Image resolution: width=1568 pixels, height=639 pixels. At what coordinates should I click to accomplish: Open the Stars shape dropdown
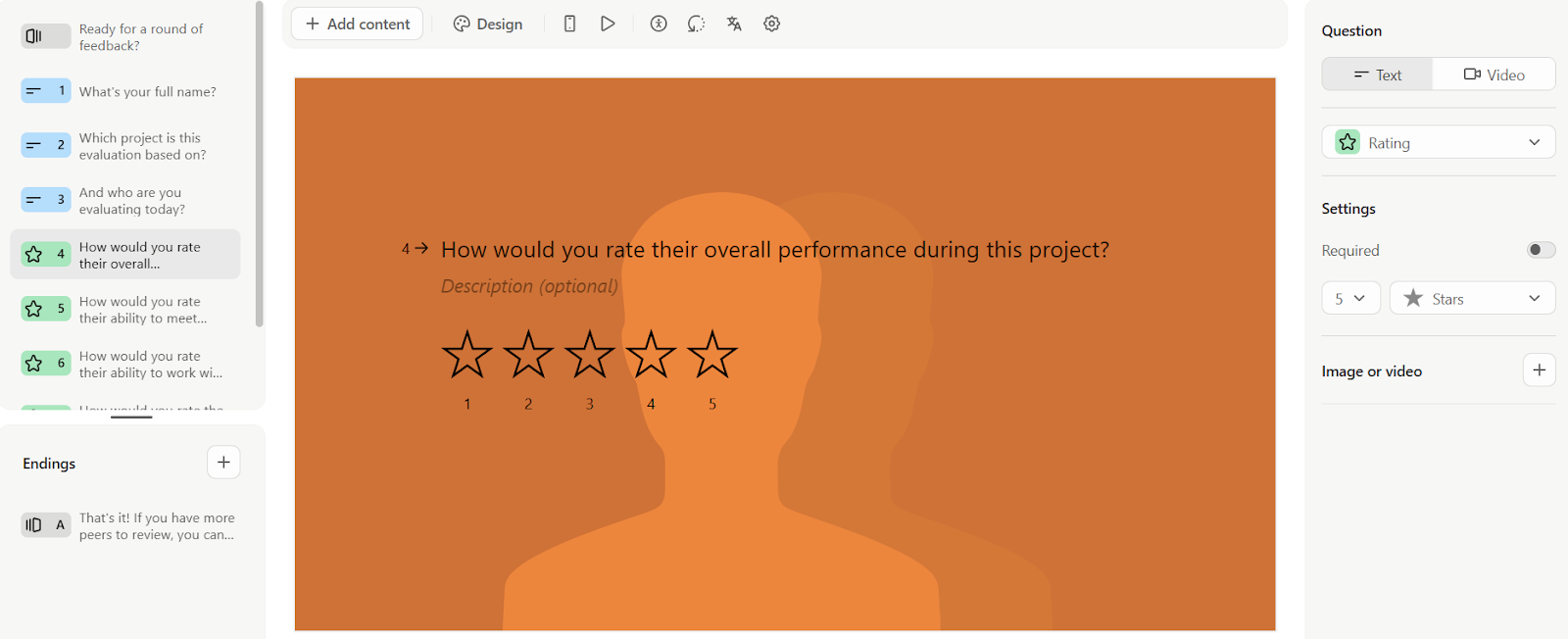pyautogui.click(x=1472, y=297)
